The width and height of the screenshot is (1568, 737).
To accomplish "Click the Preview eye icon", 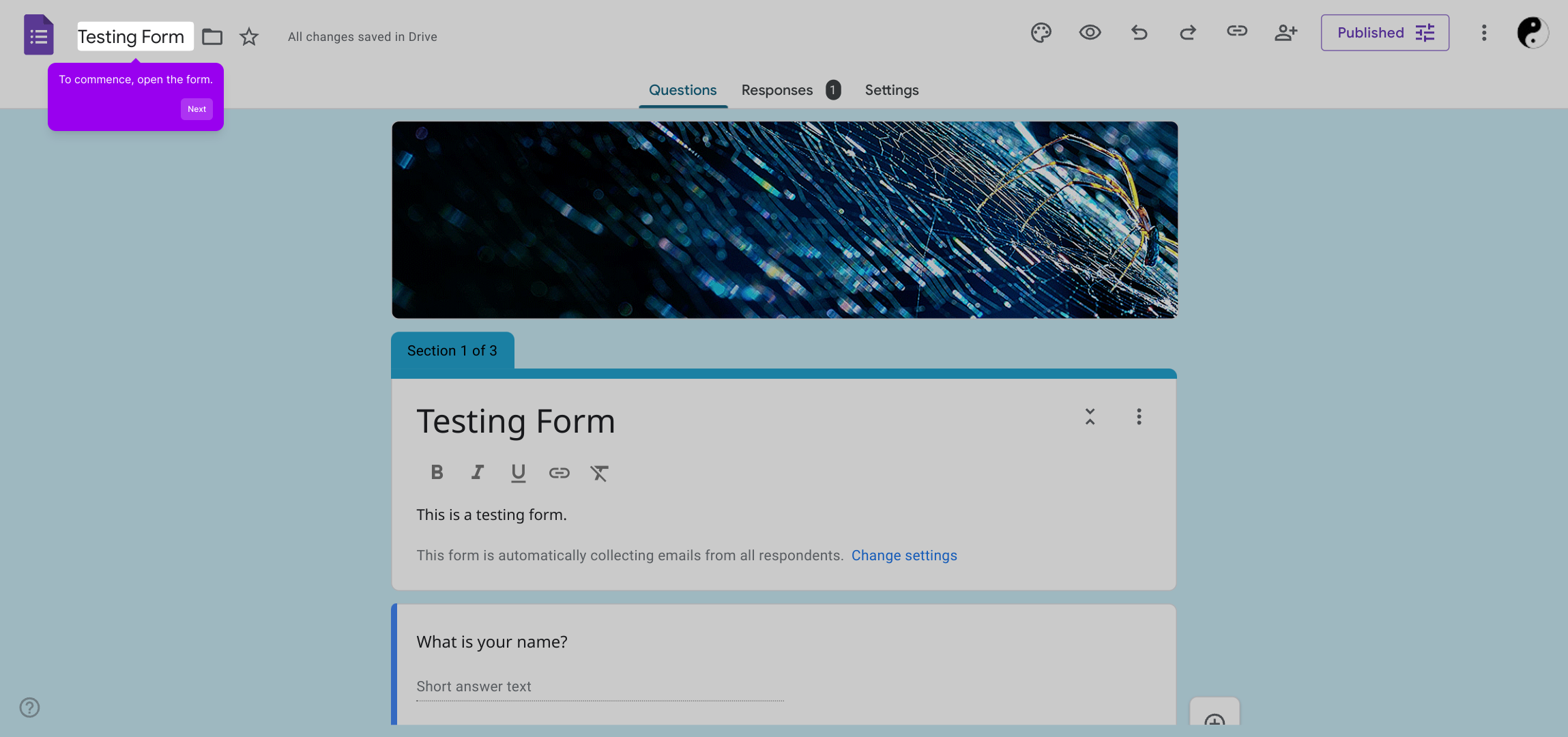I will point(1090,33).
